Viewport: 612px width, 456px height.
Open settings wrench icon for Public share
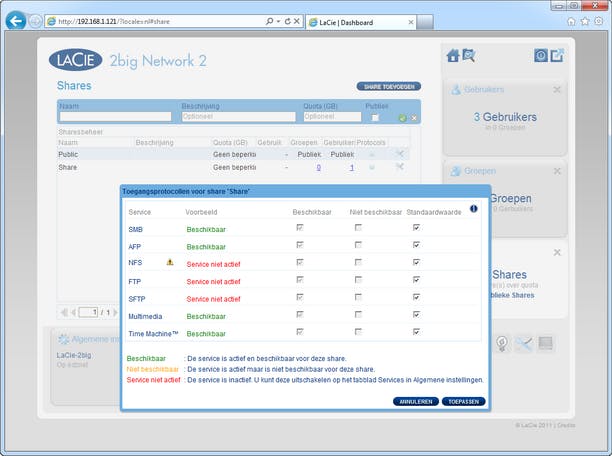click(400, 154)
